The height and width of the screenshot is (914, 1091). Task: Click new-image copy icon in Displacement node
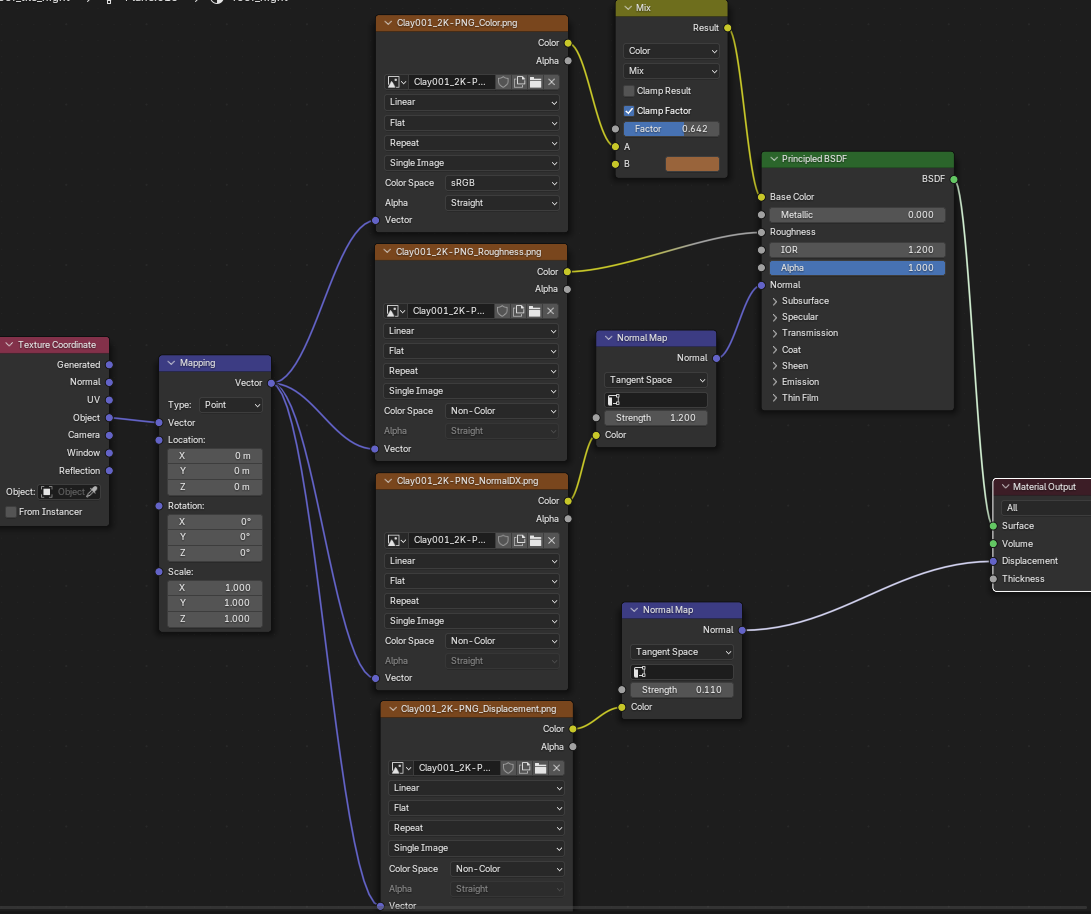(x=525, y=768)
